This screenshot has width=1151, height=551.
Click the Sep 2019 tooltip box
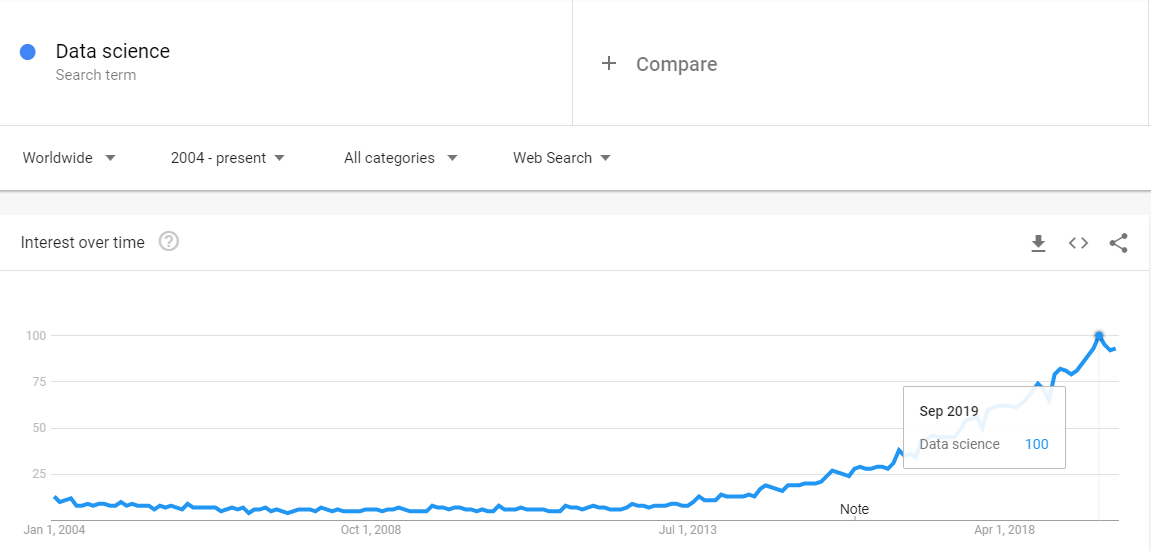click(x=984, y=427)
